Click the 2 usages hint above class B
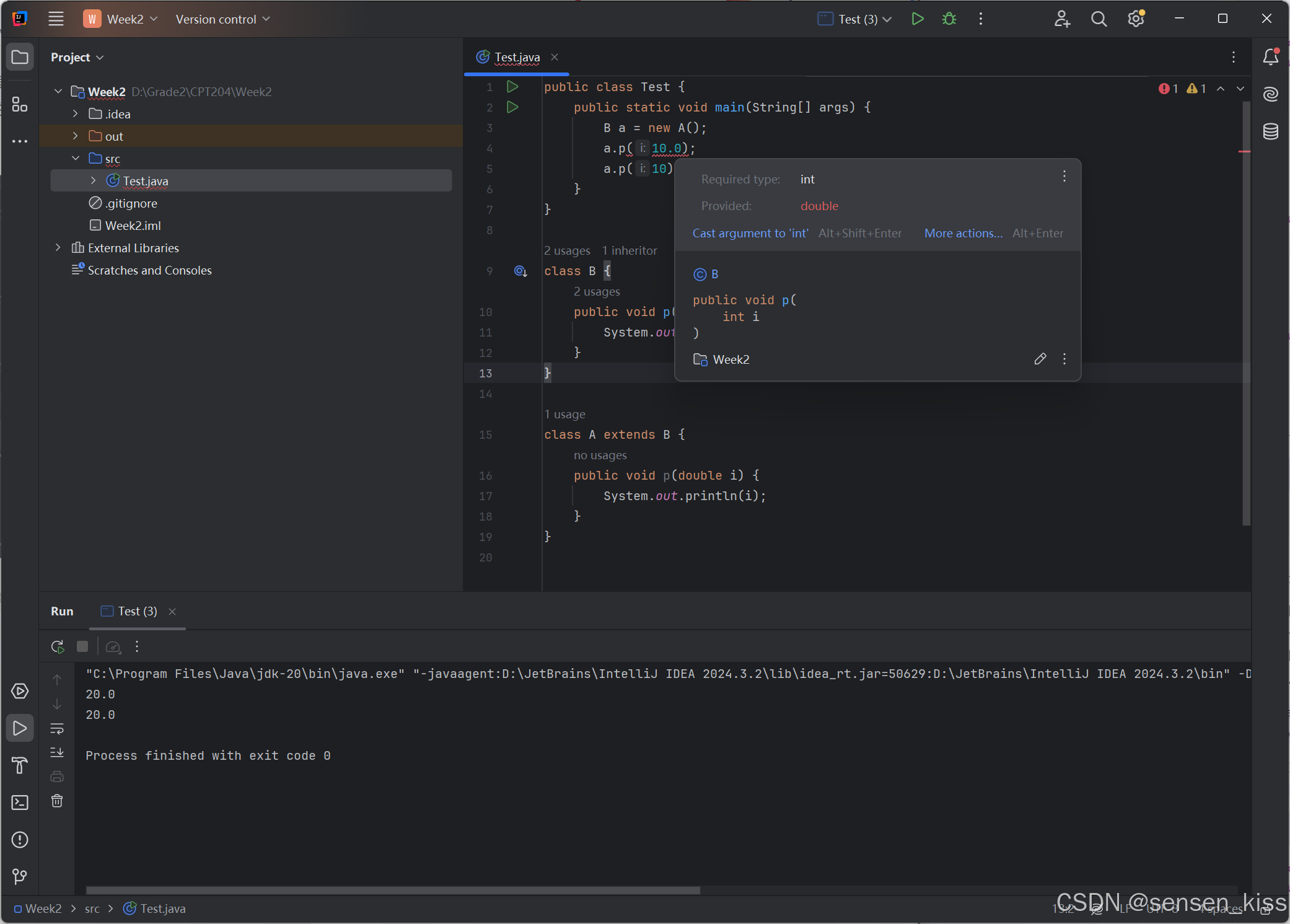The height and width of the screenshot is (924, 1290). (x=567, y=250)
